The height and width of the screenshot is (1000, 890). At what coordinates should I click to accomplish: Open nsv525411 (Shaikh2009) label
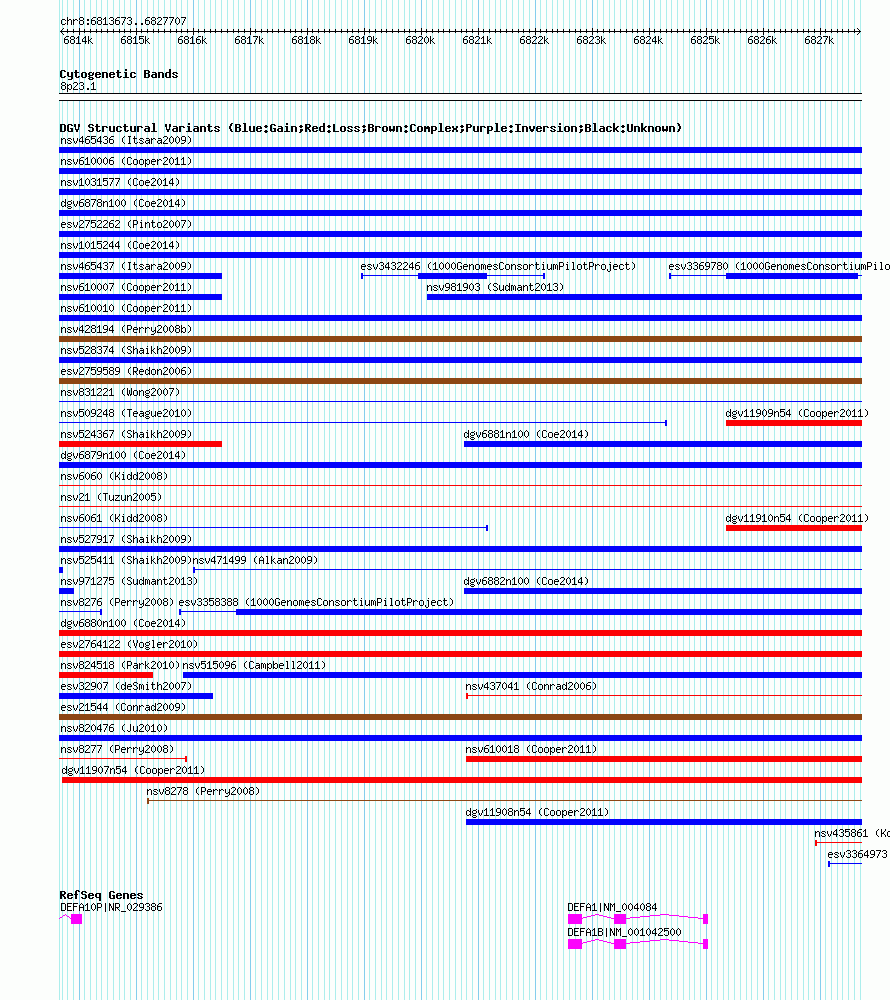(126, 561)
